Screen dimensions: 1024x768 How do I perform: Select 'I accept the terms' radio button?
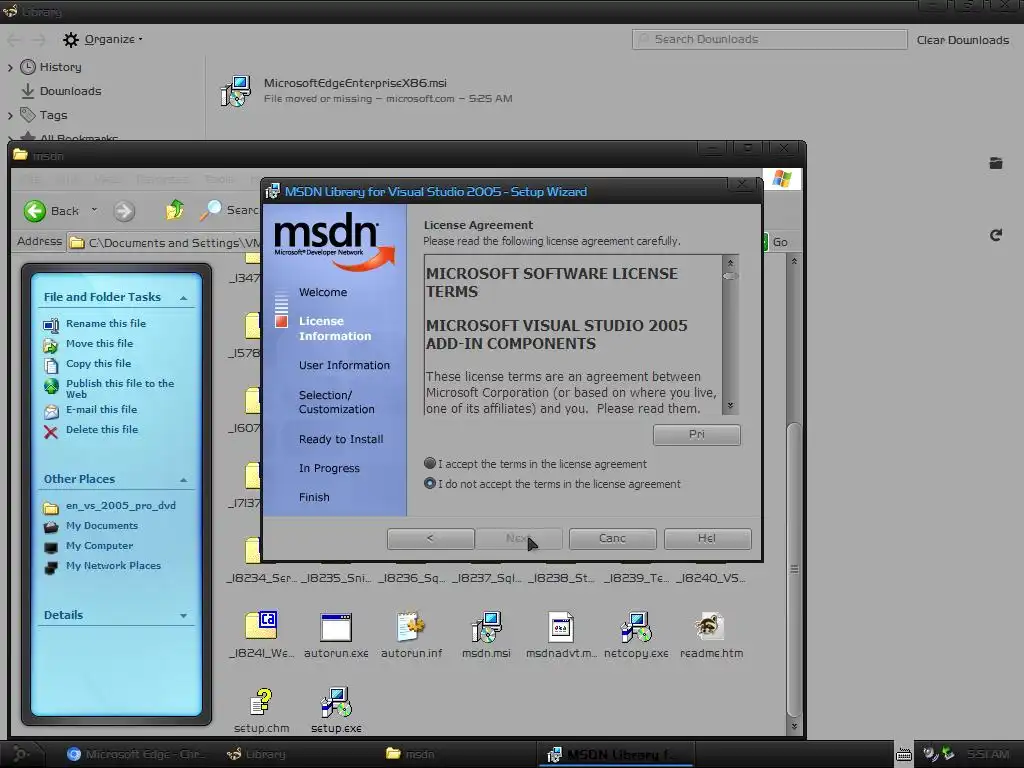tap(430, 463)
